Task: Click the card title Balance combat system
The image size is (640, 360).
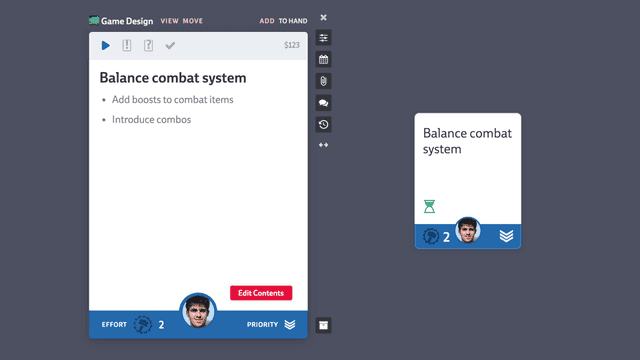Action: pyautogui.click(x=173, y=78)
